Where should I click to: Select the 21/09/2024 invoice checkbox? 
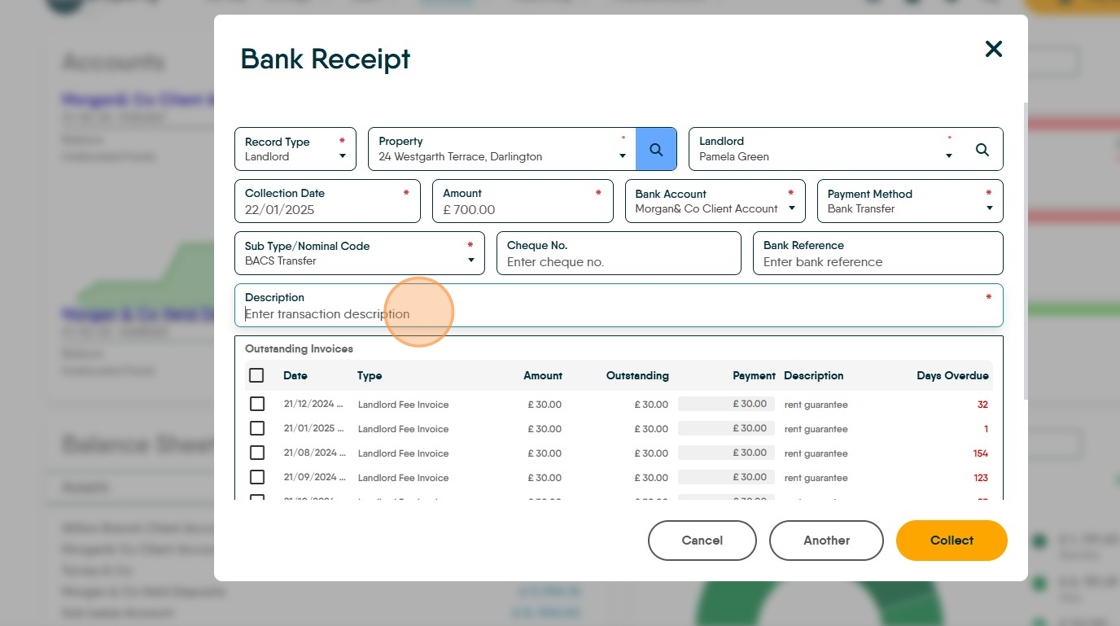tap(257, 477)
